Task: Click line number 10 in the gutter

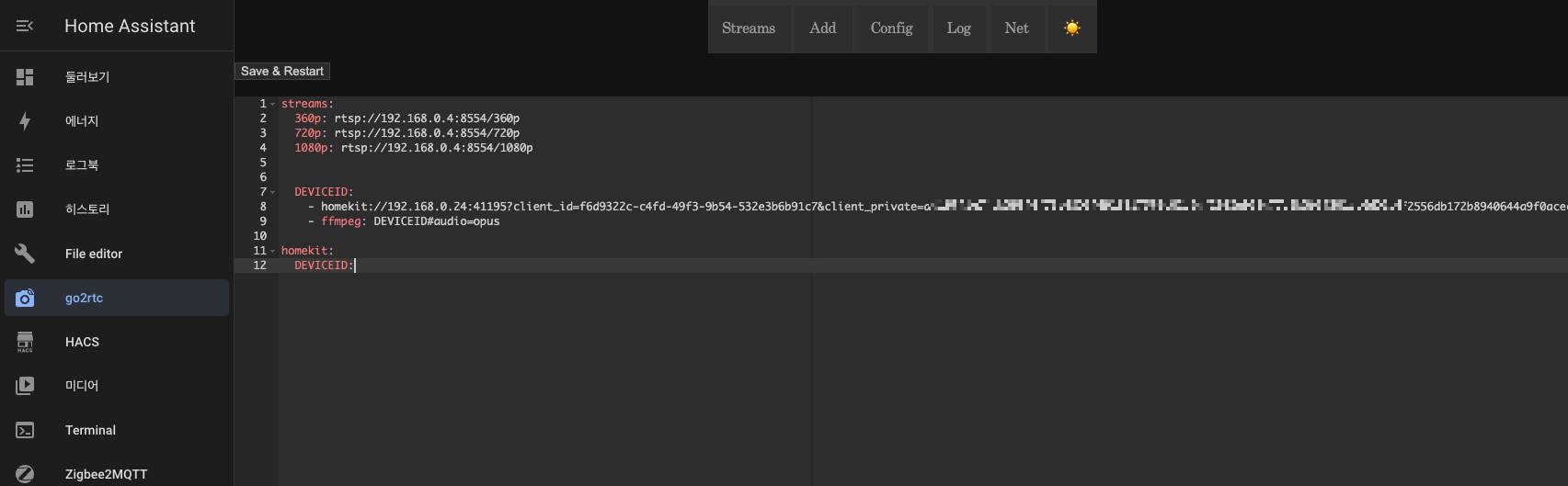Action: pyautogui.click(x=259, y=236)
